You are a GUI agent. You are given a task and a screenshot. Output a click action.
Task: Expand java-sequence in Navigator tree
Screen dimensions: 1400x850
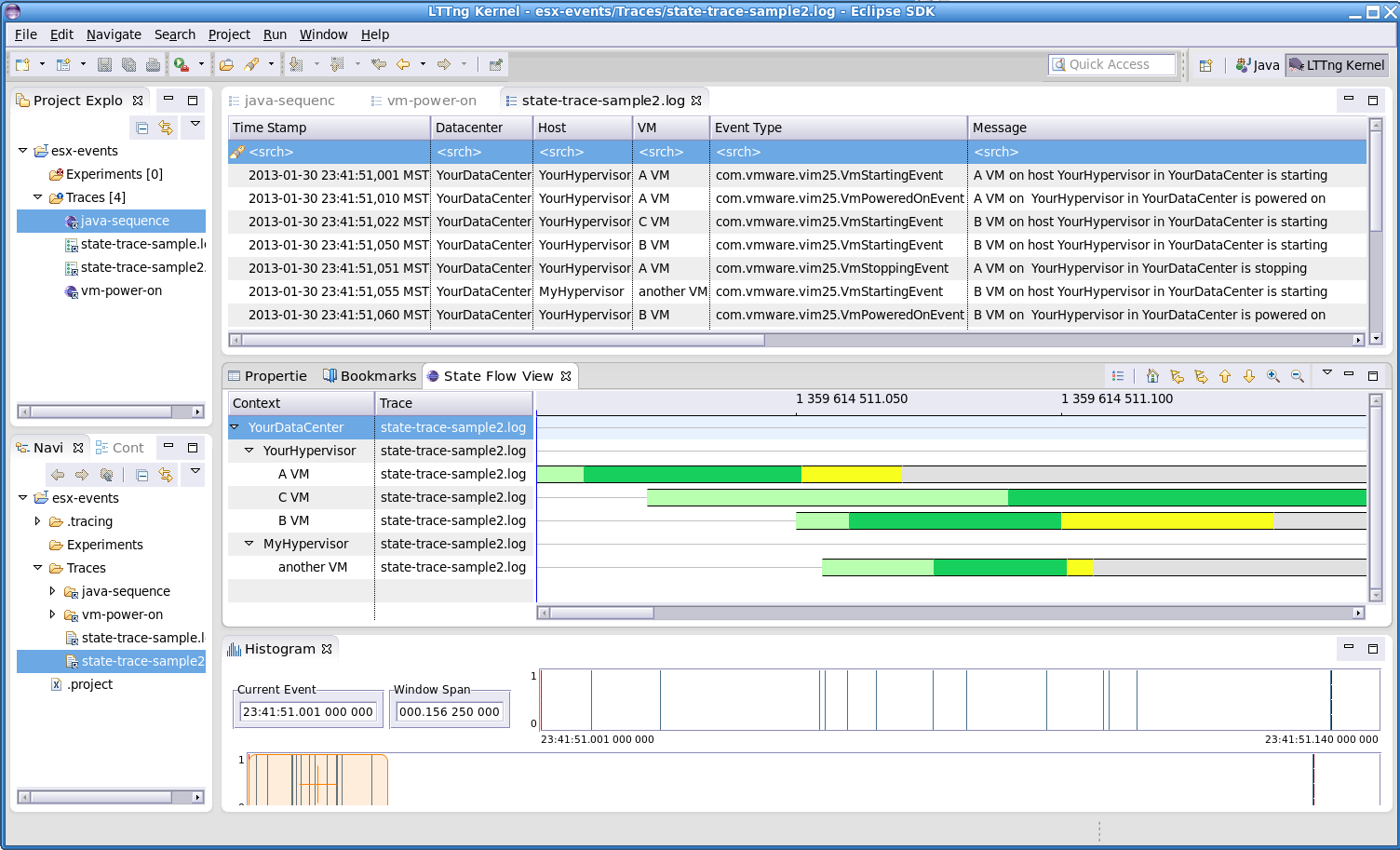coord(53,590)
